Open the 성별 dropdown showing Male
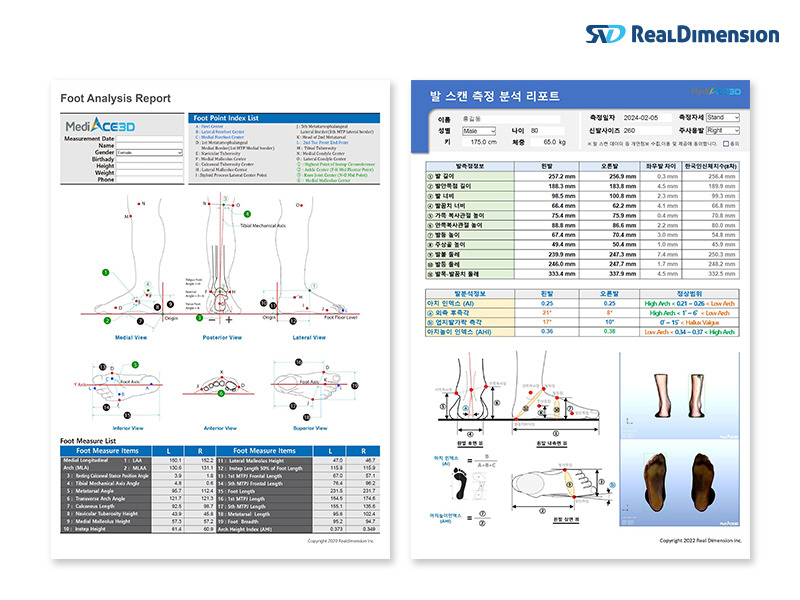 click(x=480, y=130)
